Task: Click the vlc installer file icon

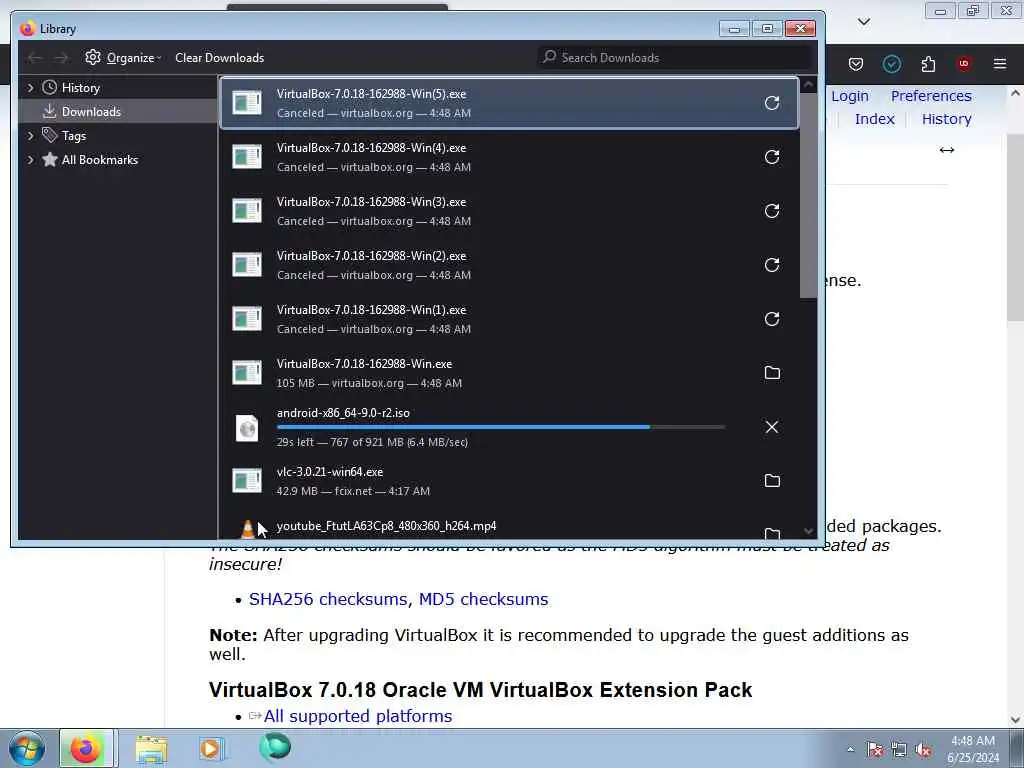Action: [x=247, y=481]
